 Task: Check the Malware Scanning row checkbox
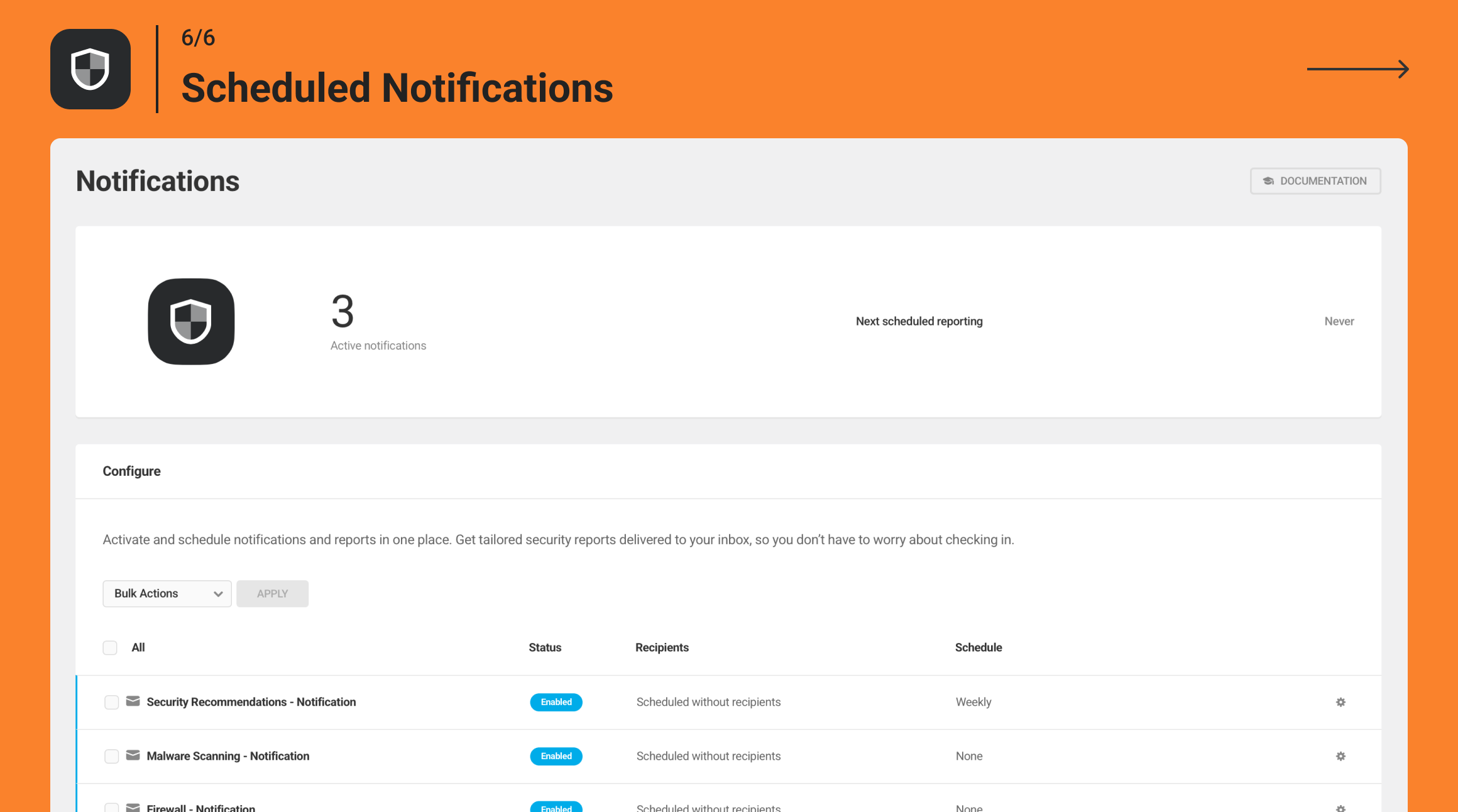coord(111,756)
